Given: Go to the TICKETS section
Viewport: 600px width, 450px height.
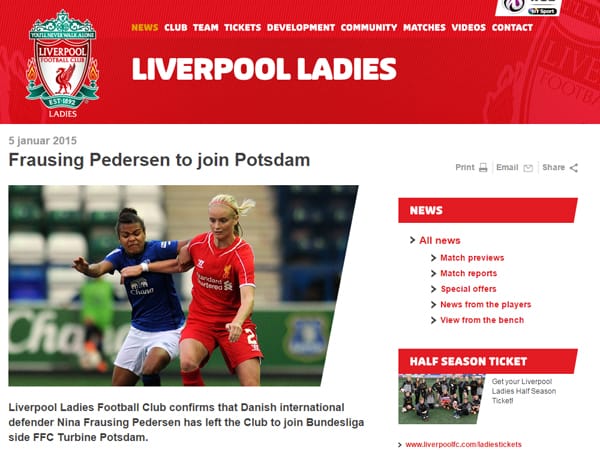Looking at the screenshot, I should pos(243,28).
